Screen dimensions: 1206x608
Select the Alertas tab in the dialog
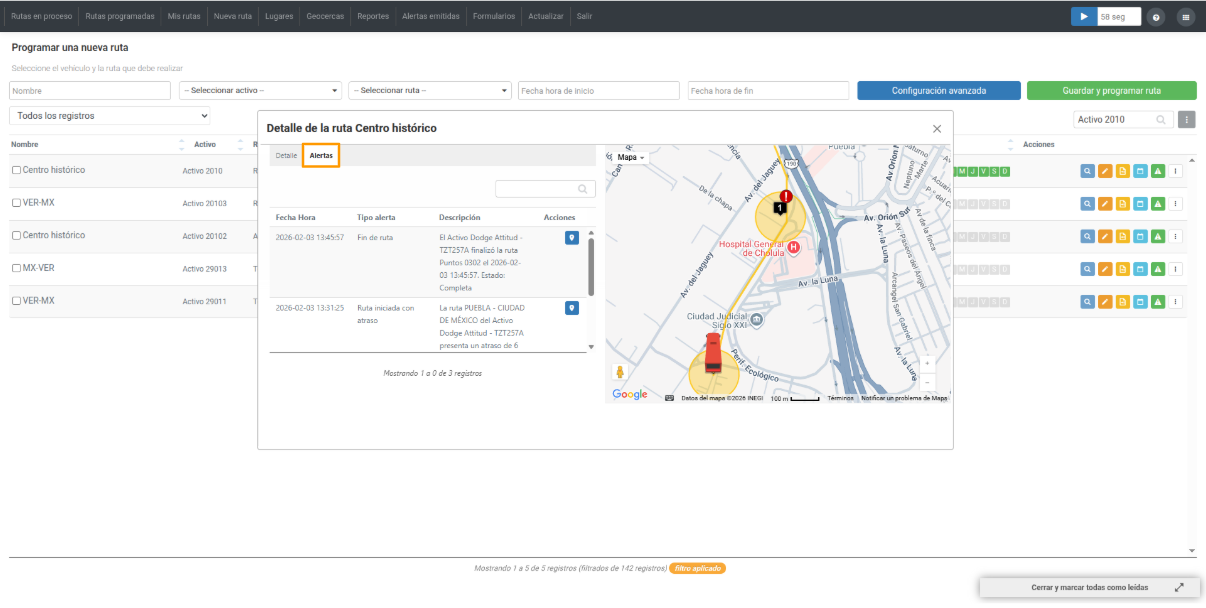321,156
